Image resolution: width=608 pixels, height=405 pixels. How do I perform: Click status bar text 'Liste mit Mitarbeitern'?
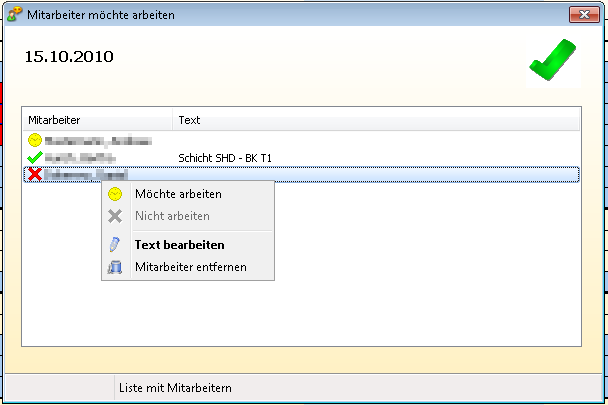(175, 388)
